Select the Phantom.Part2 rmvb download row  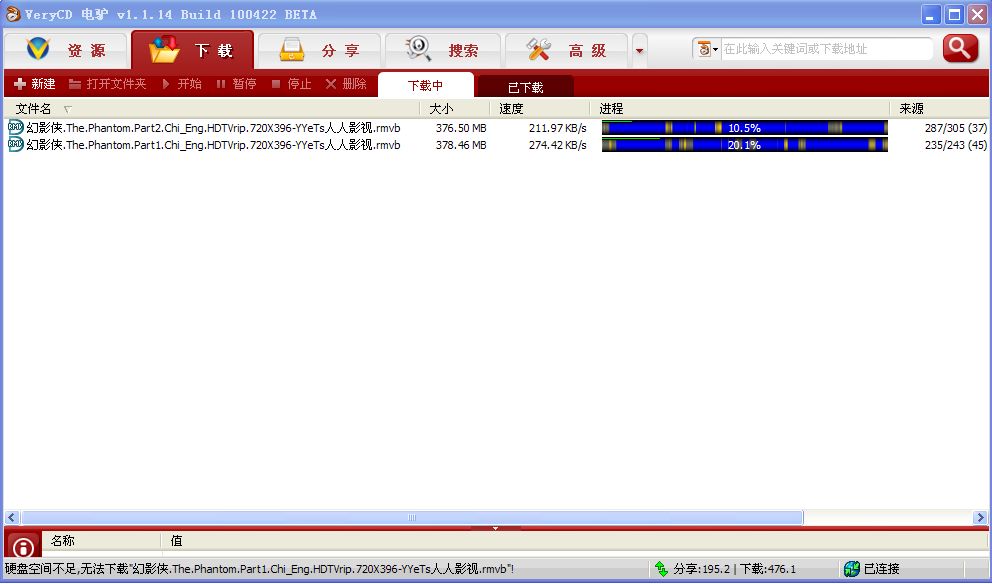497,128
